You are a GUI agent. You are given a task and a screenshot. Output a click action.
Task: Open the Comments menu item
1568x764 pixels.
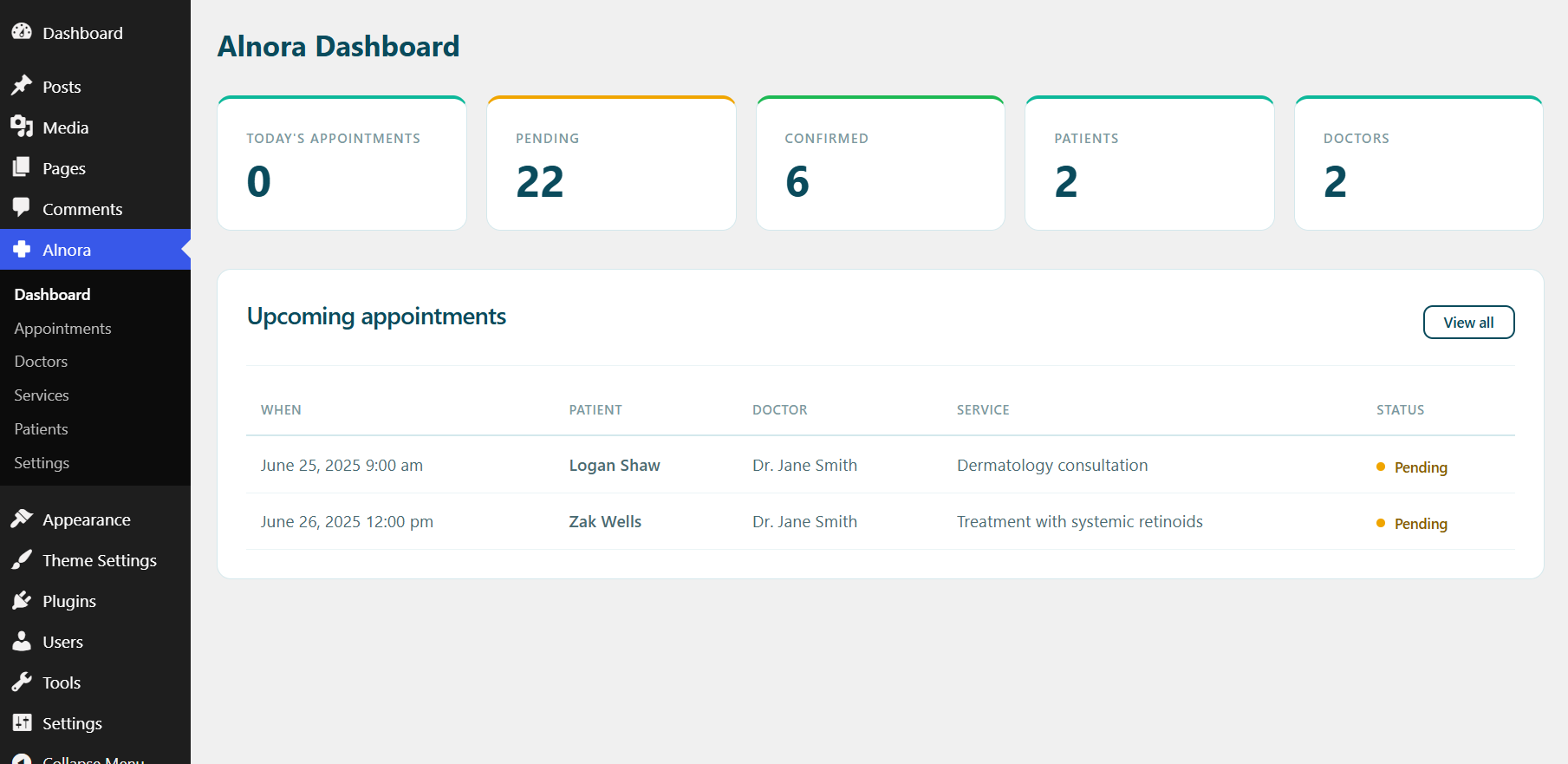(95, 209)
